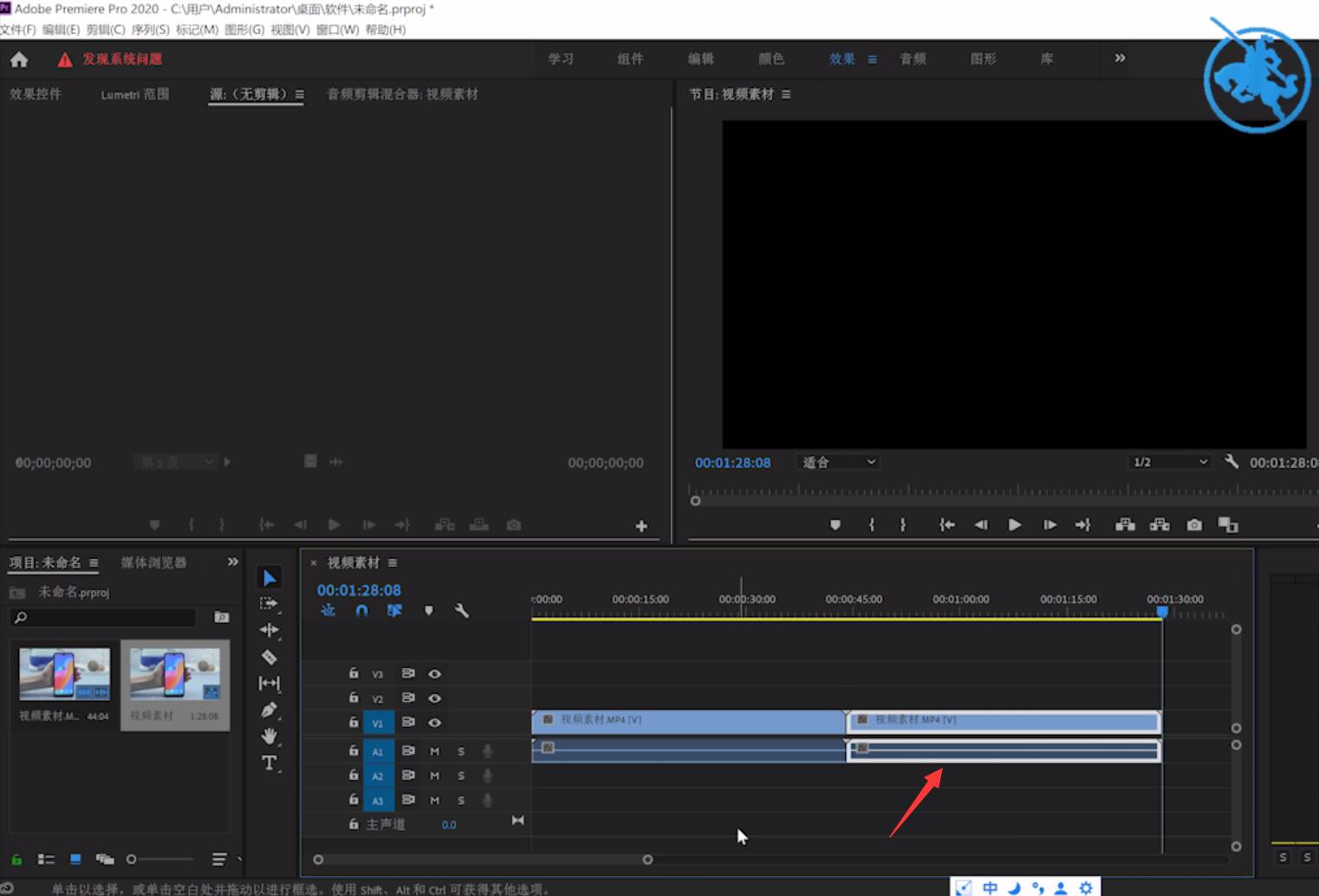Select second 视频素材.MP4 clip on V1

pos(1004,721)
